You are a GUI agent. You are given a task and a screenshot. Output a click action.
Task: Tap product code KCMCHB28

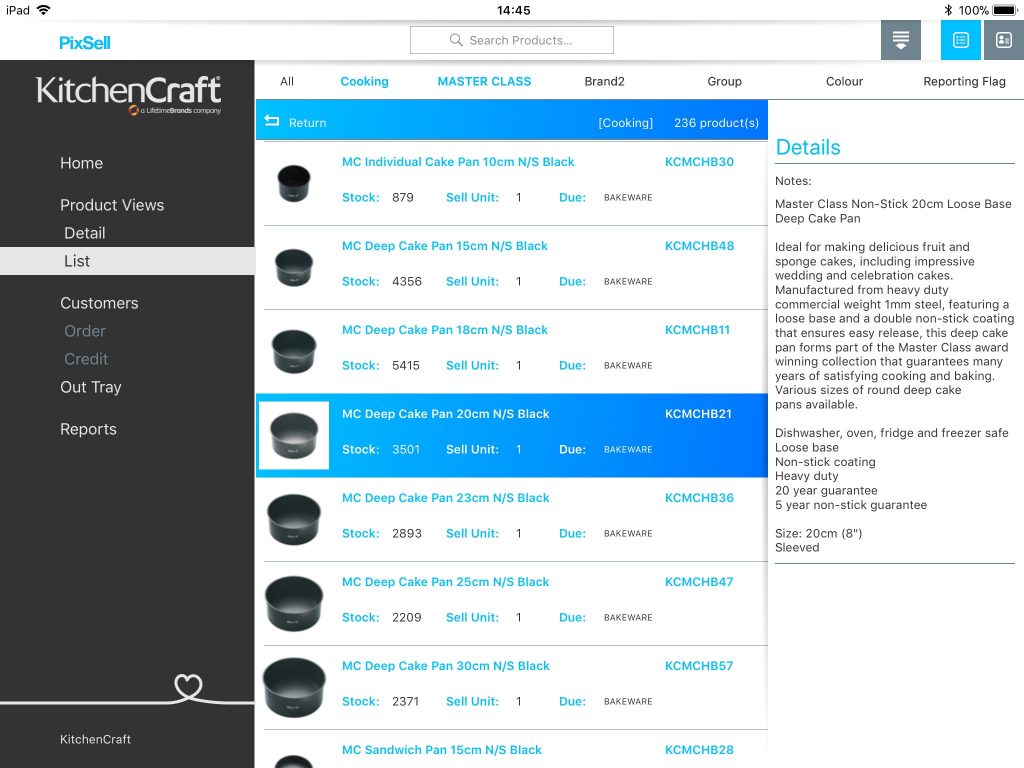point(699,750)
